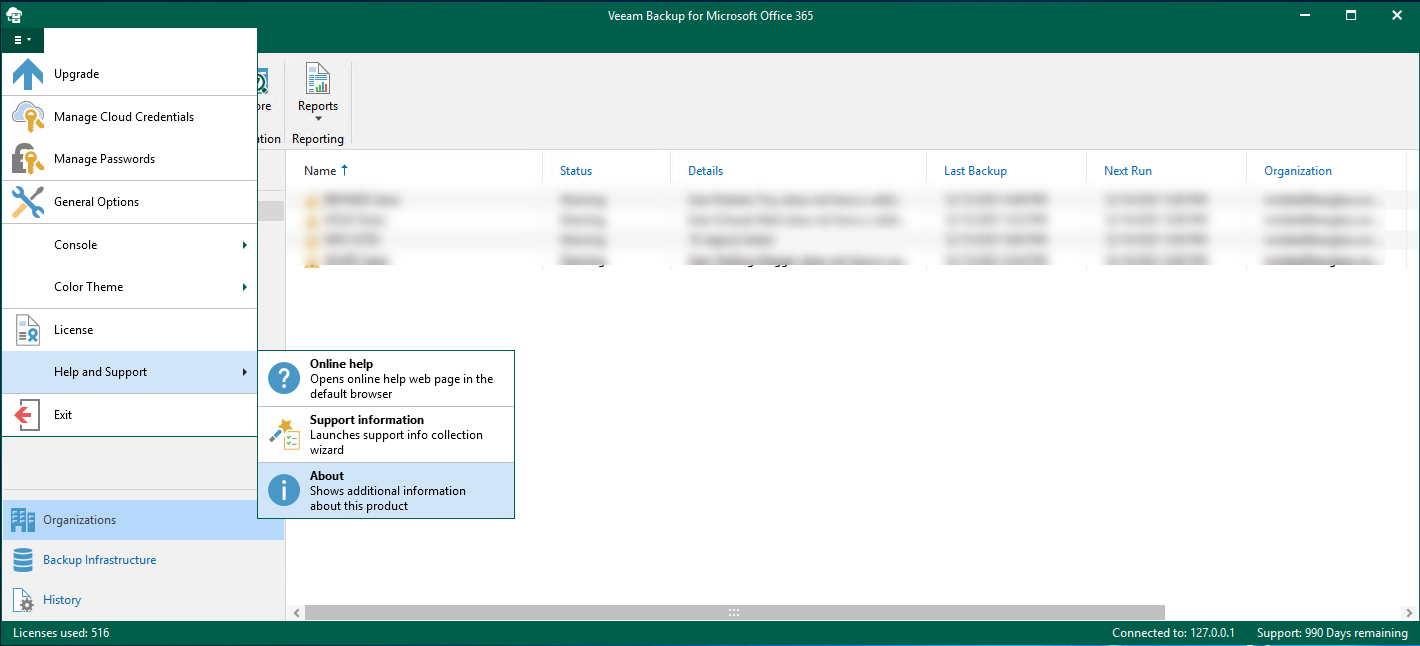The image size is (1420, 646).
Task: Click the horizontal scrollbar thumb
Action: click(735, 612)
